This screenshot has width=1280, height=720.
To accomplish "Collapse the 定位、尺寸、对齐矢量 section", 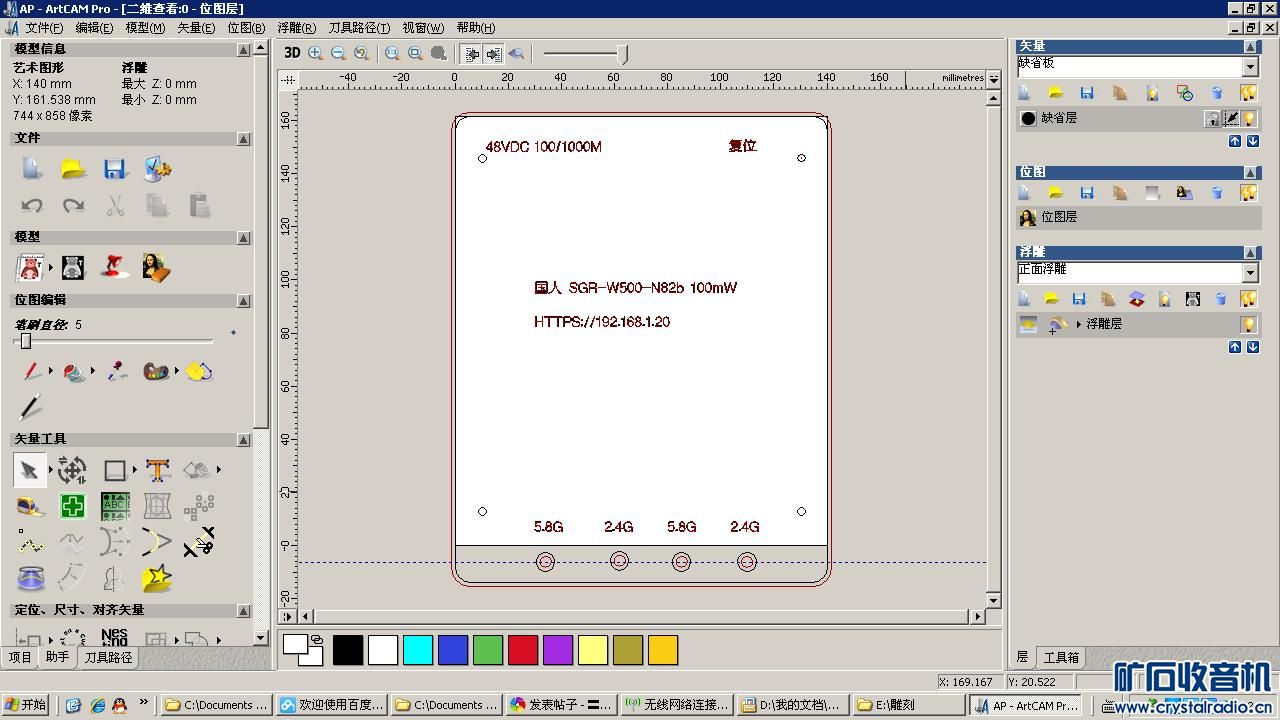I will [244, 610].
